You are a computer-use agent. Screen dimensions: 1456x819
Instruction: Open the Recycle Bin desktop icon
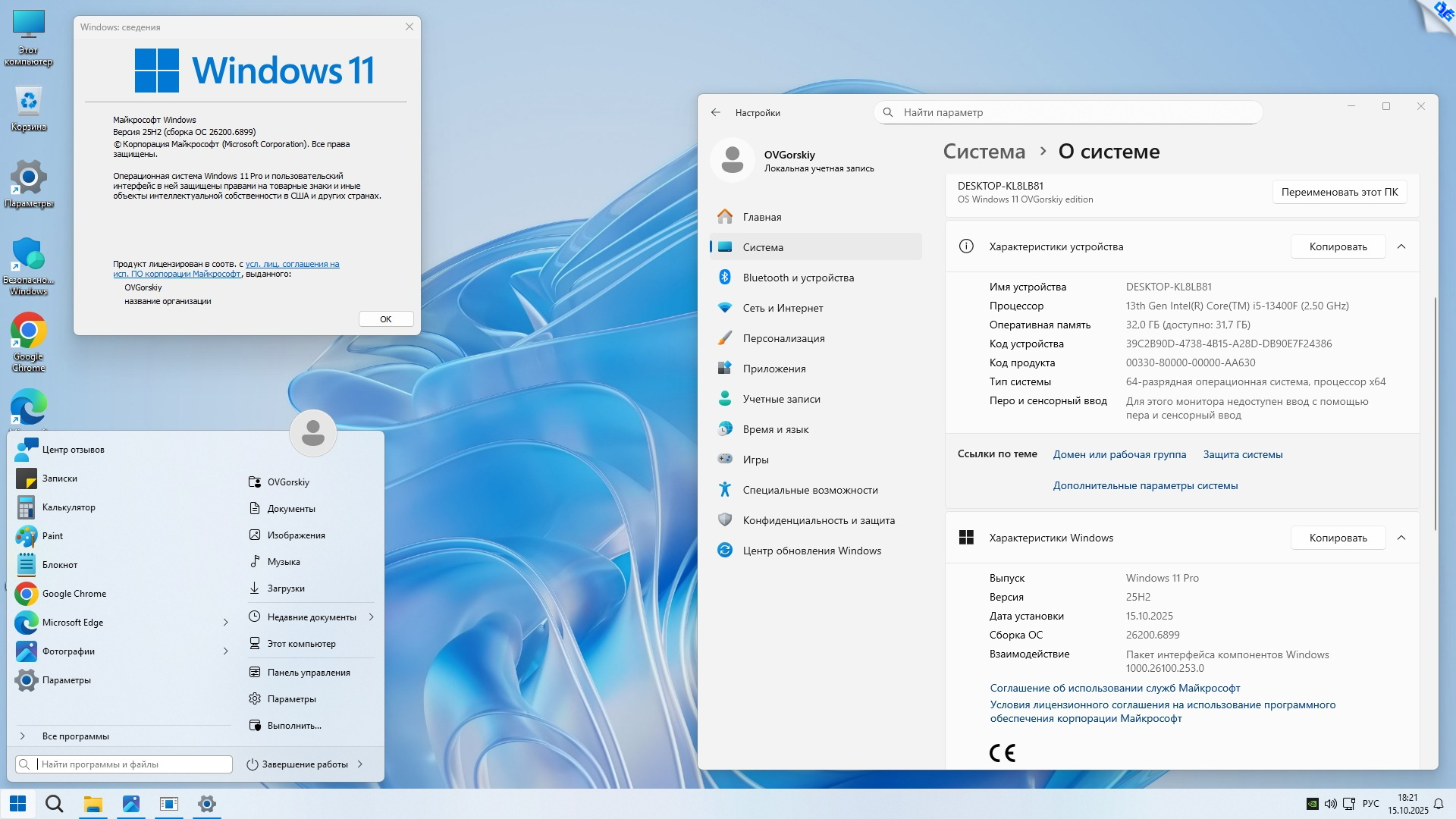click(x=28, y=102)
